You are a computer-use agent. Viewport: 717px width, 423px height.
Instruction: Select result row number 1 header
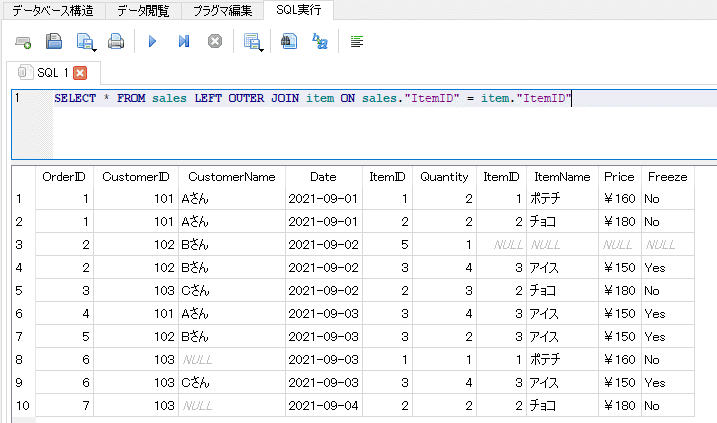click(x=24, y=199)
